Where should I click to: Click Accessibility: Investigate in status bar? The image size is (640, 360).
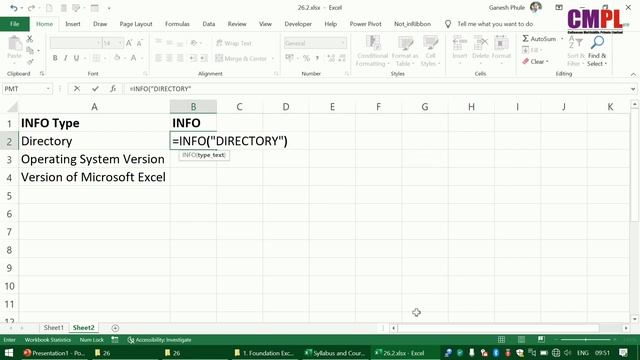point(159,340)
